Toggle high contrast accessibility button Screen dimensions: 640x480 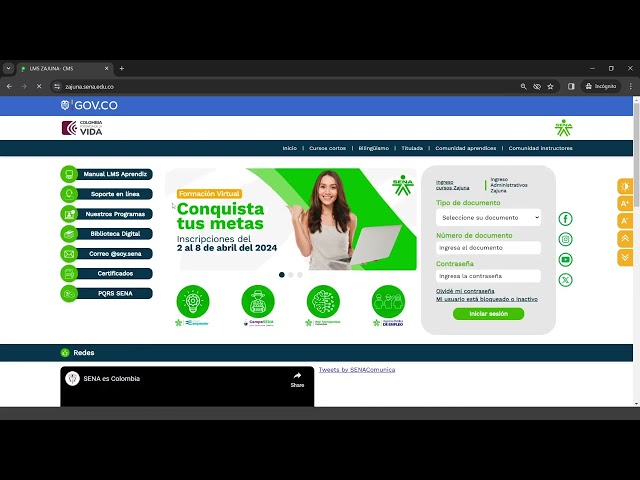pyautogui.click(x=625, y=186)
